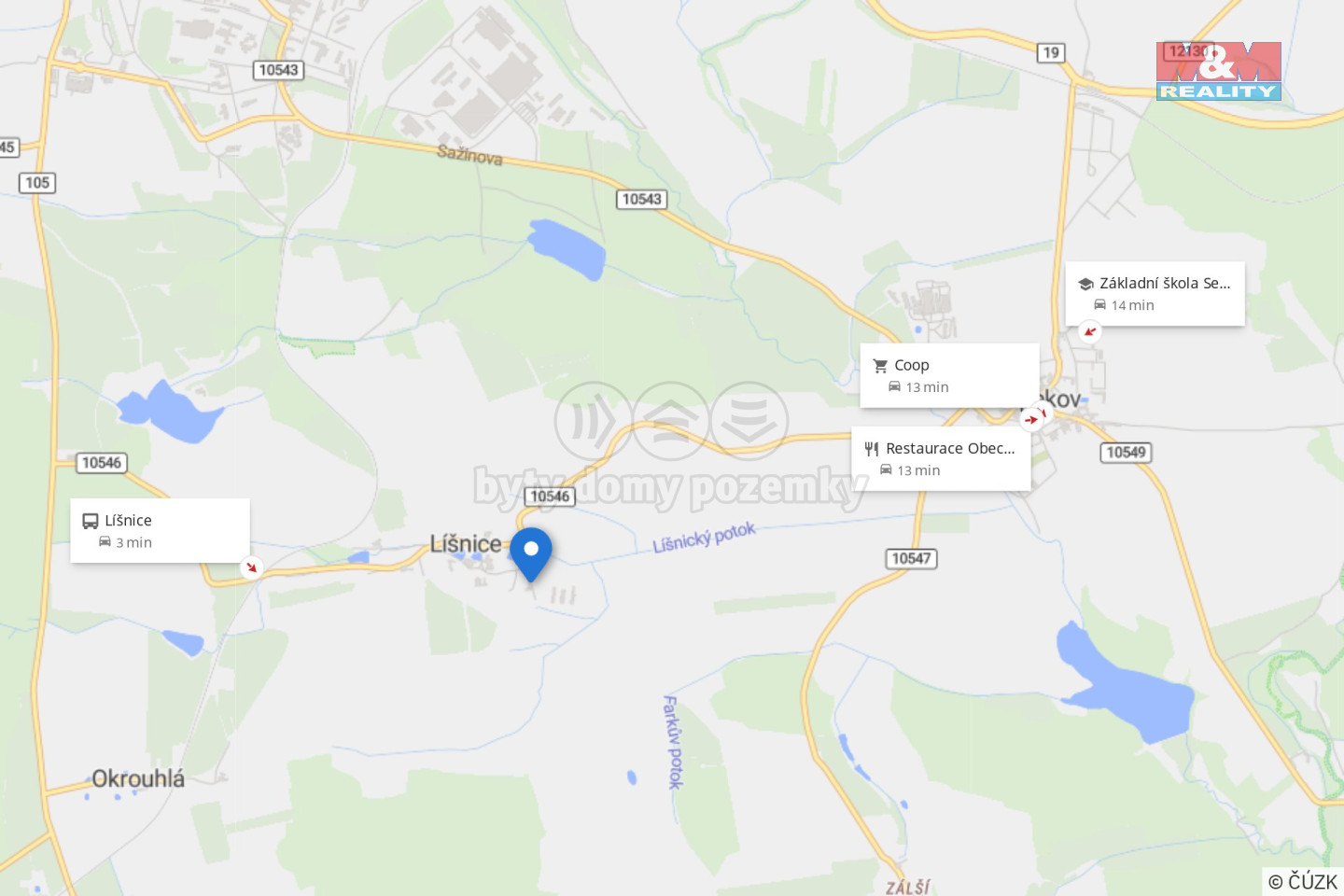Screen dimensions: 1344x896
Task: Click the road 10549 shield
Action: coord(1126,453)
